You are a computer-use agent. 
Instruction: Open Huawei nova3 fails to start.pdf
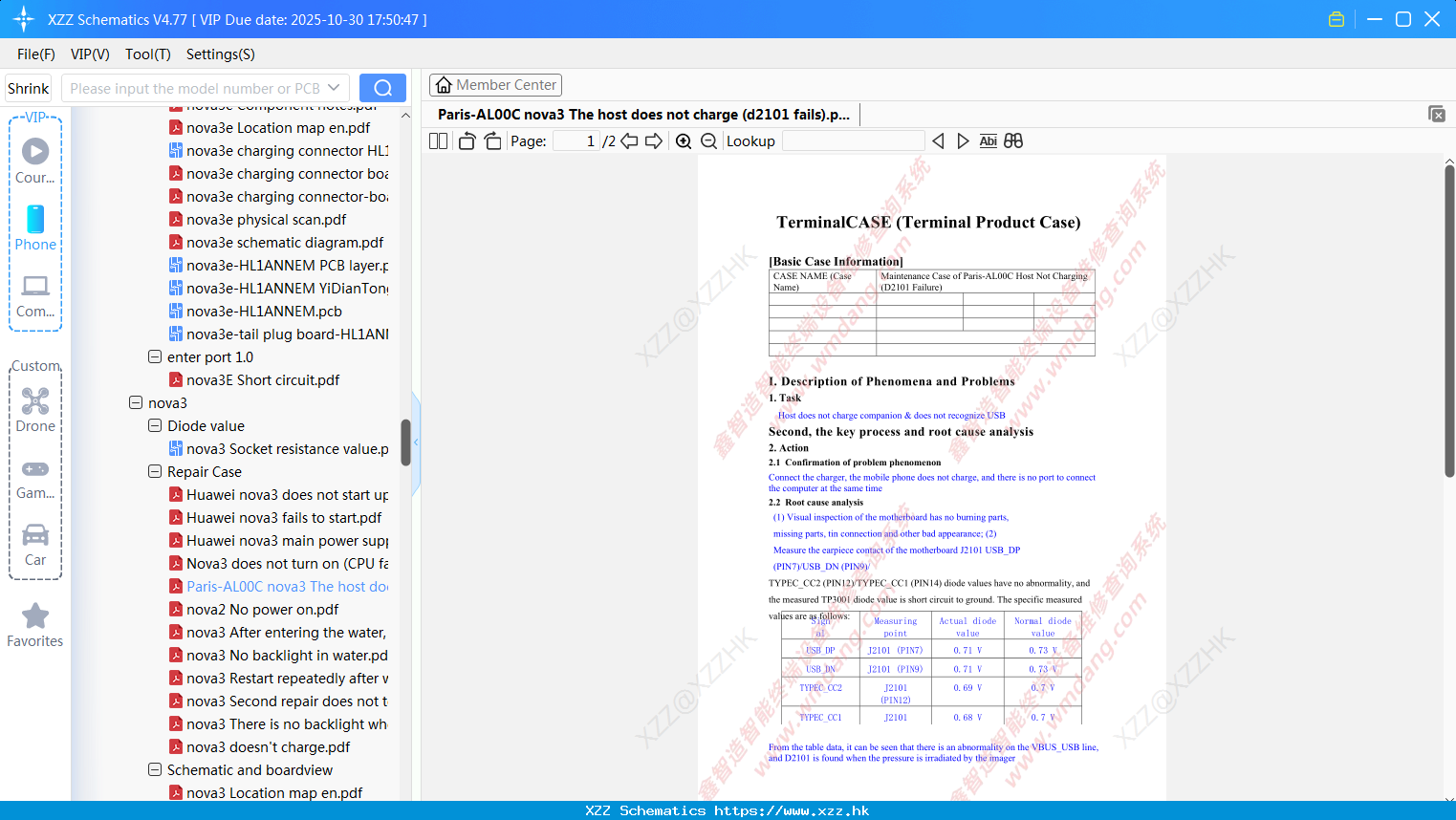coord(284,517)
